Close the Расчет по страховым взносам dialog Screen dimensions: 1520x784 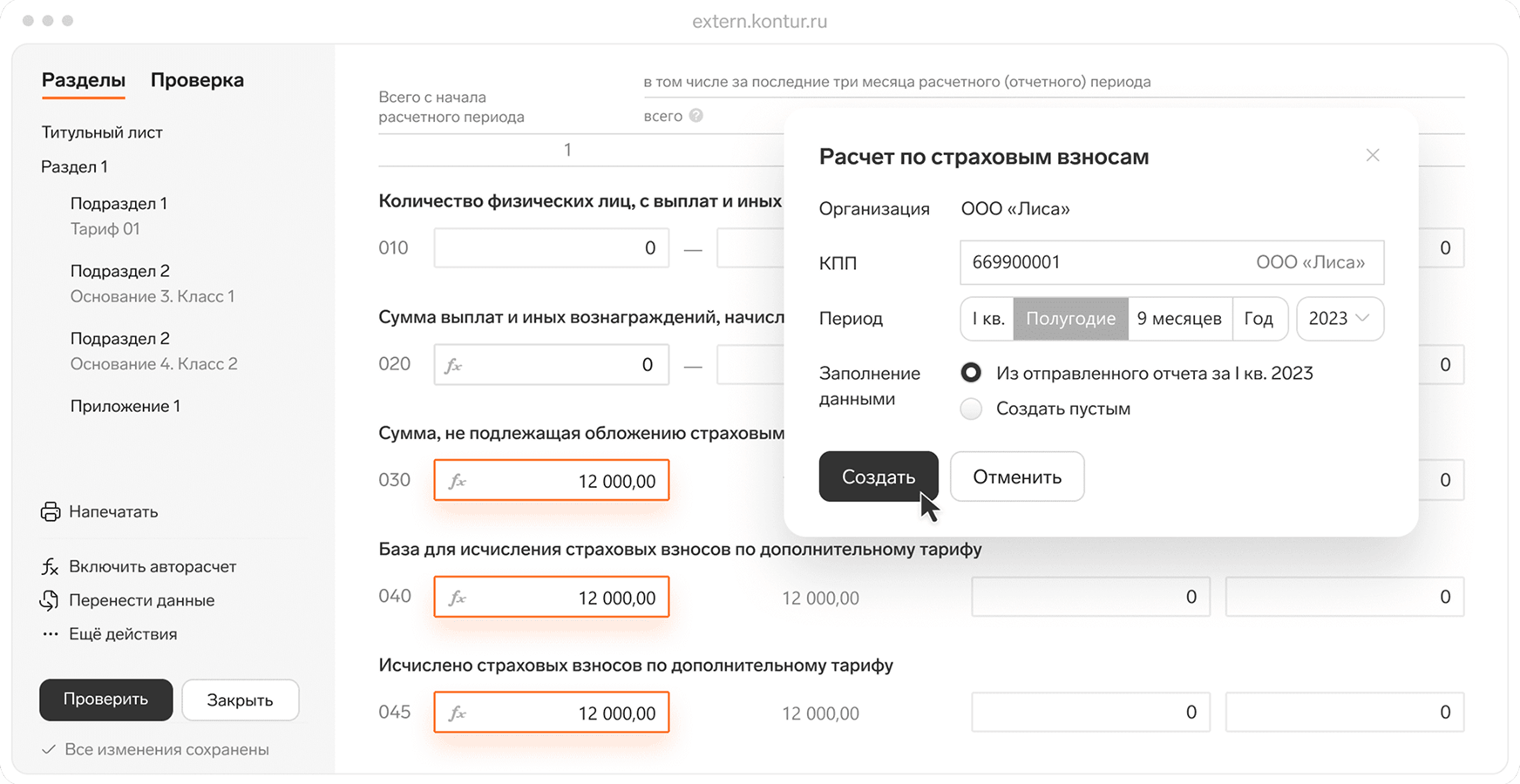coord(1373,155)
